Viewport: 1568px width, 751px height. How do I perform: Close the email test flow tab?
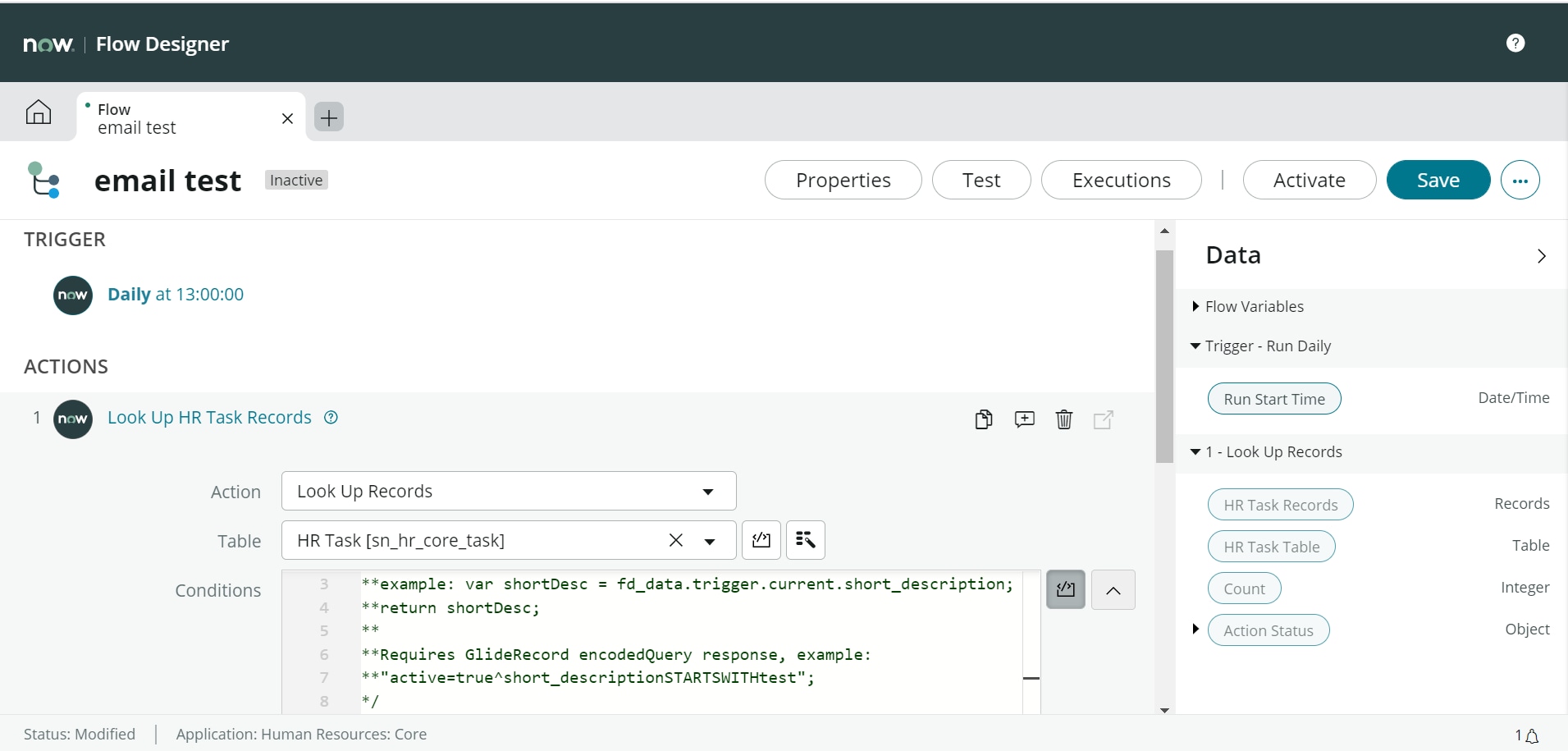287,118
